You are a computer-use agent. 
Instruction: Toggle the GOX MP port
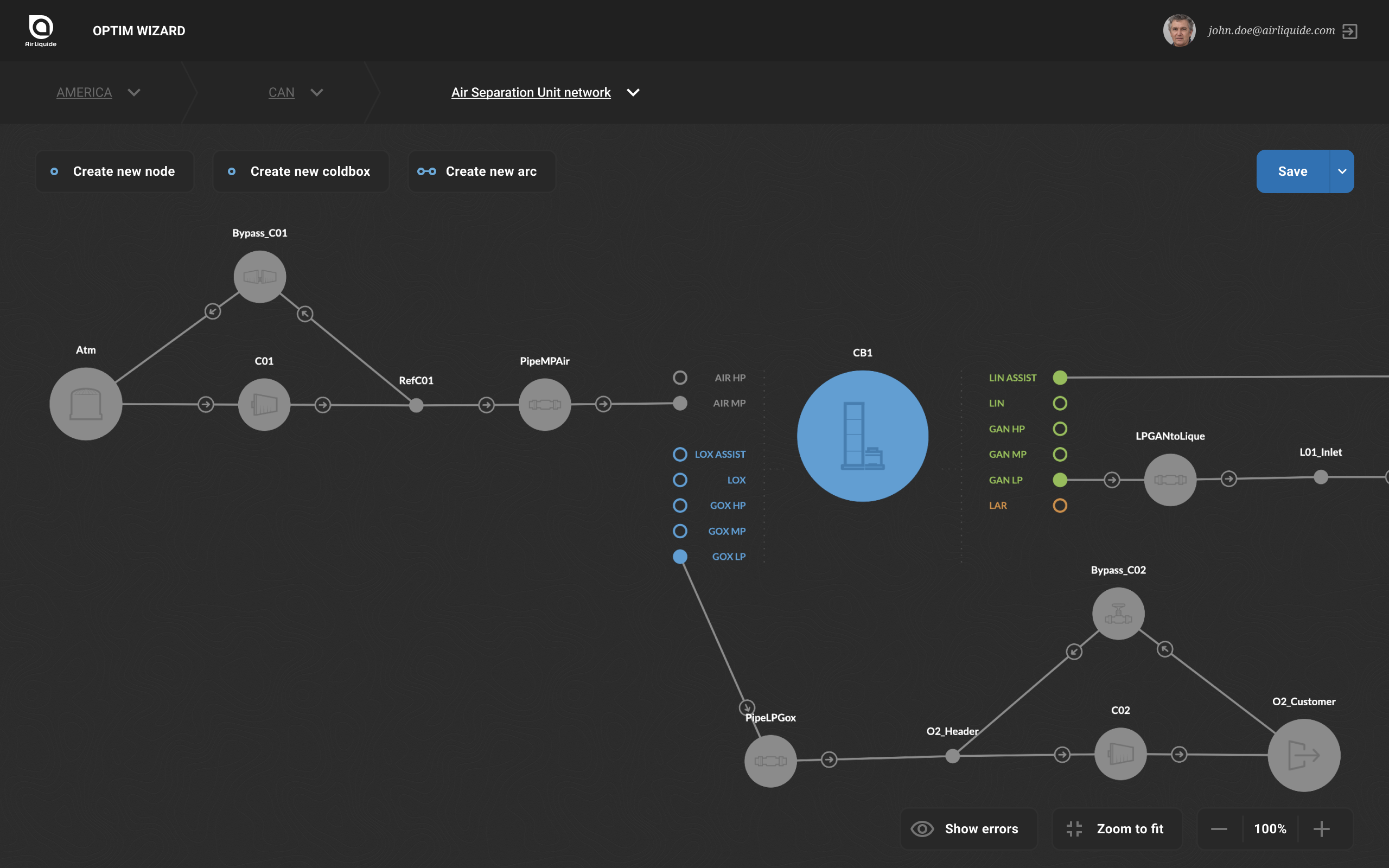pyautogui.click(x=679, y=531)
